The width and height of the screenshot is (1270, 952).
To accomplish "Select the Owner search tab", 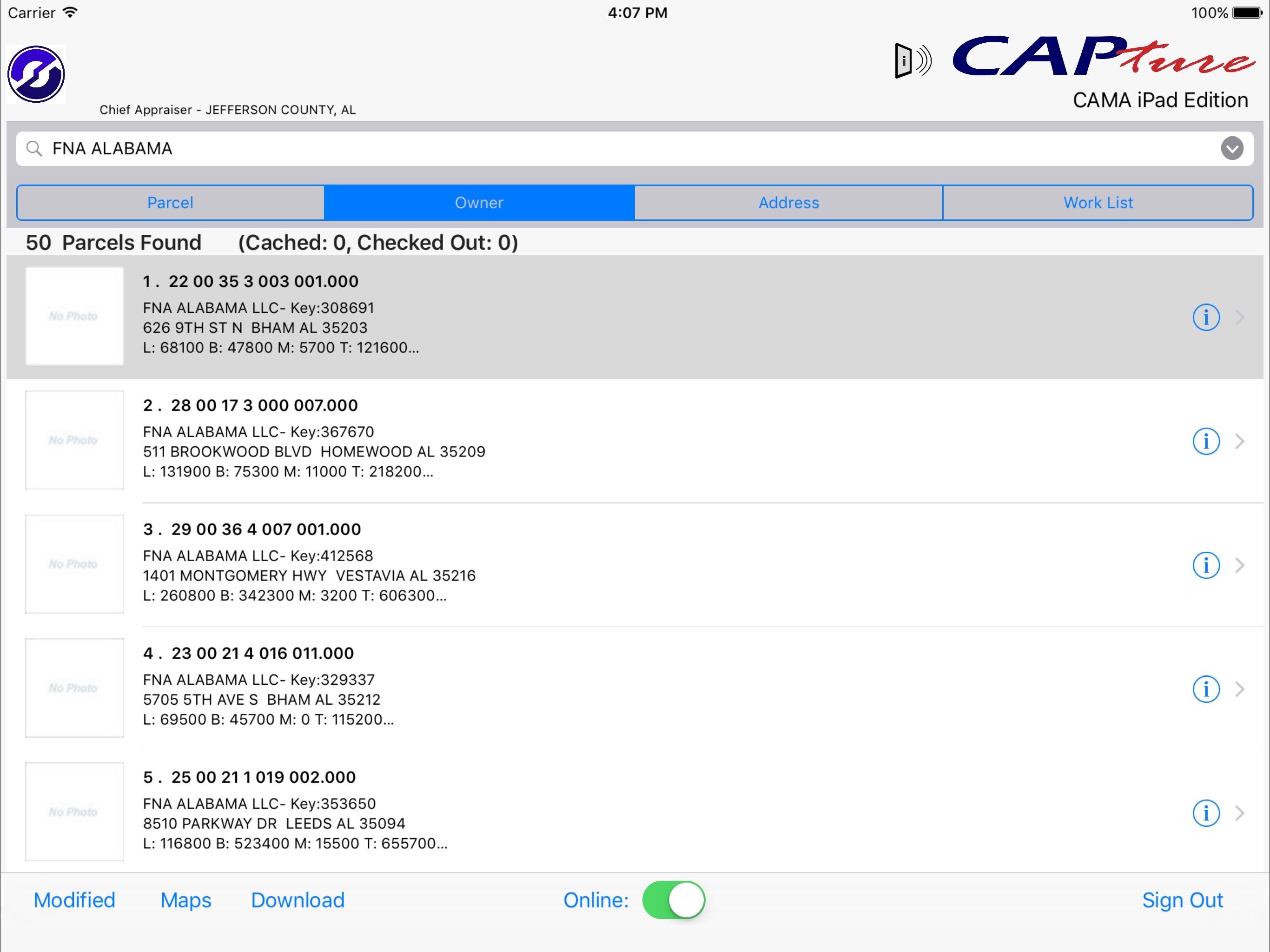I will [x=479, y=203].
